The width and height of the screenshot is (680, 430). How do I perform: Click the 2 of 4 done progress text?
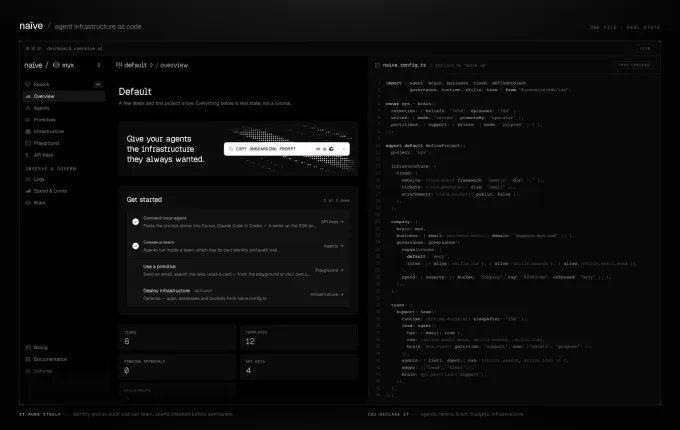tap(337, 200)
